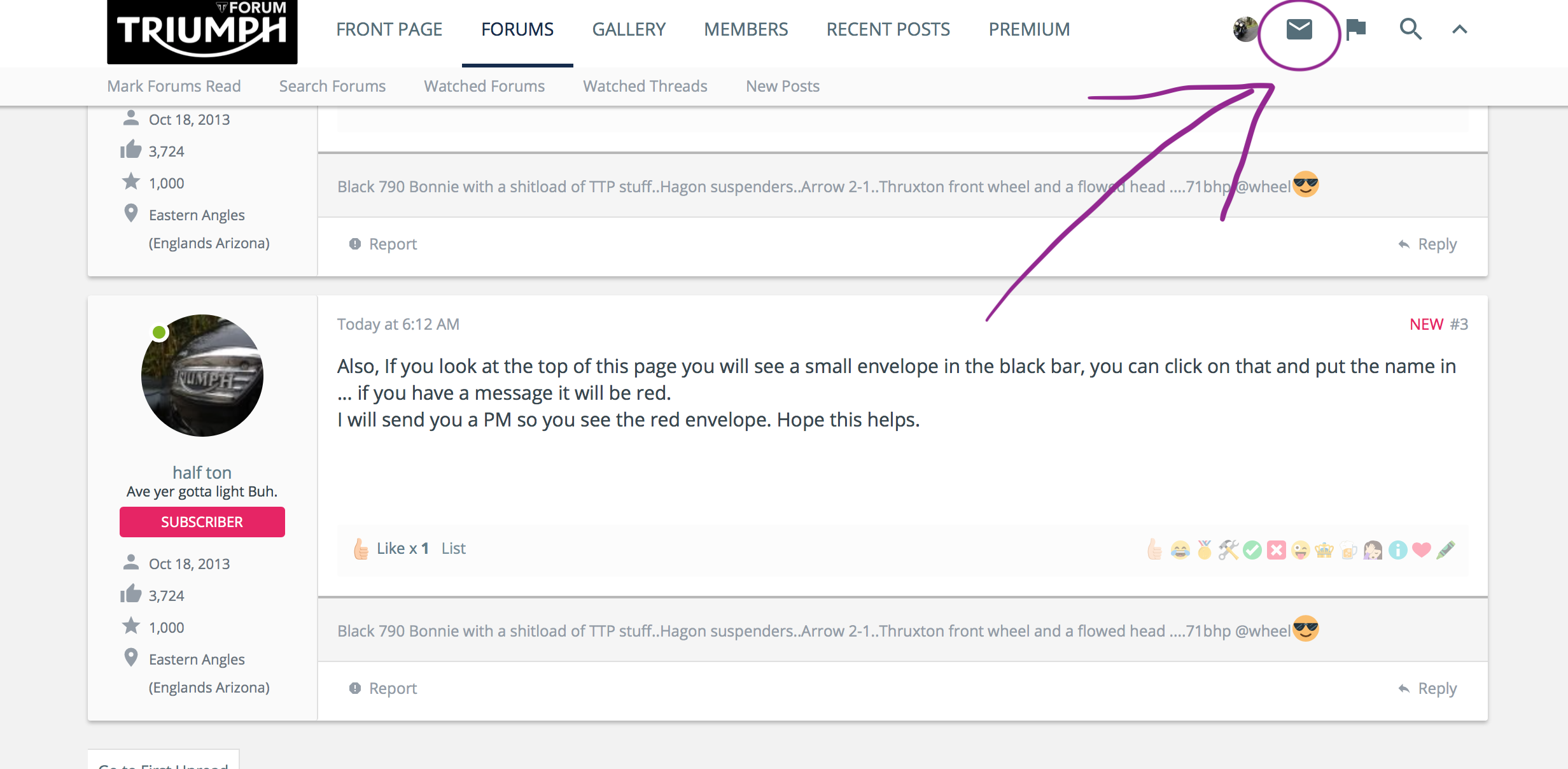Image resolution: width=1568 pixels, height=769 pixels.
Task: Click the NEW indicator on post #3
Action: [1426, 324]
